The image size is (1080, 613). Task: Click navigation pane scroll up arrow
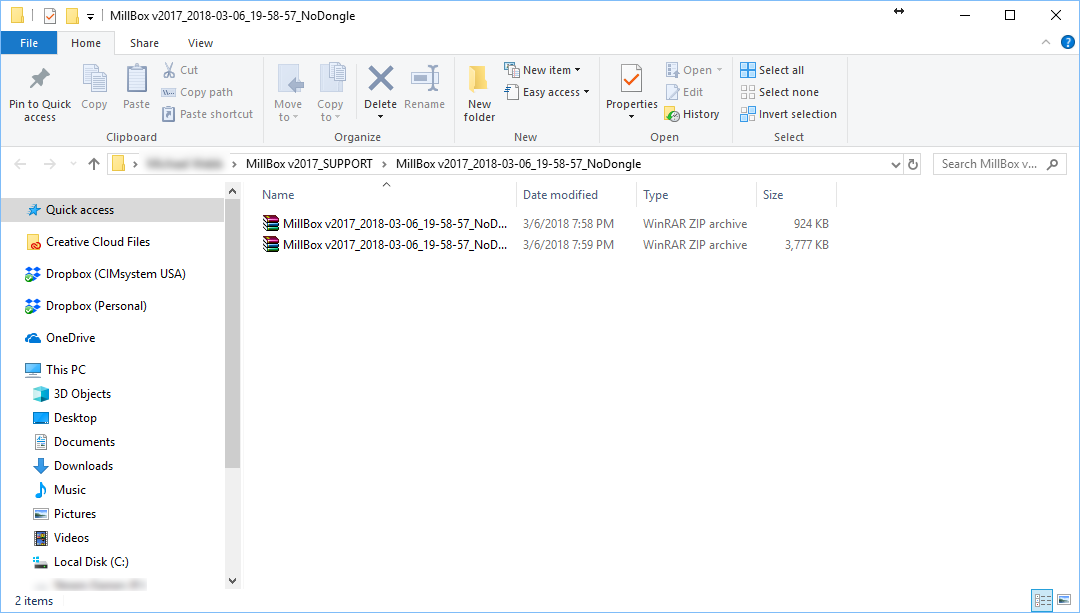point(232,191)
